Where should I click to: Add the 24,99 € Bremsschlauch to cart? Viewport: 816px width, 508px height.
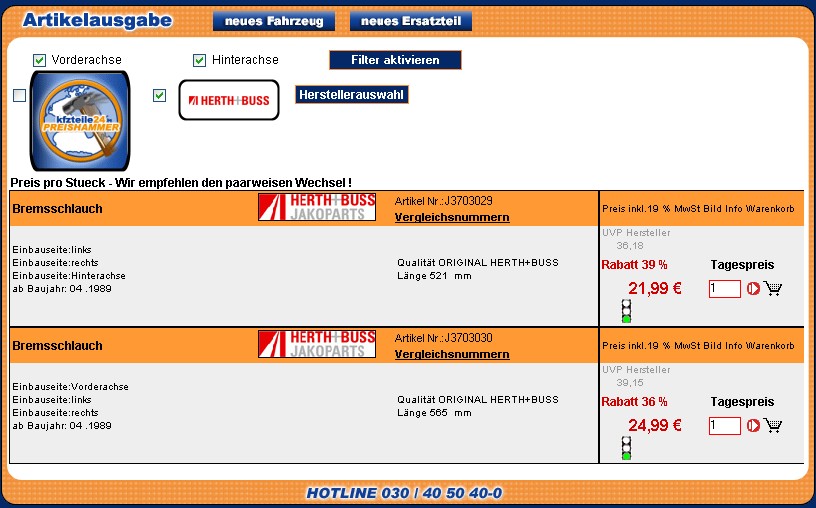773,426
